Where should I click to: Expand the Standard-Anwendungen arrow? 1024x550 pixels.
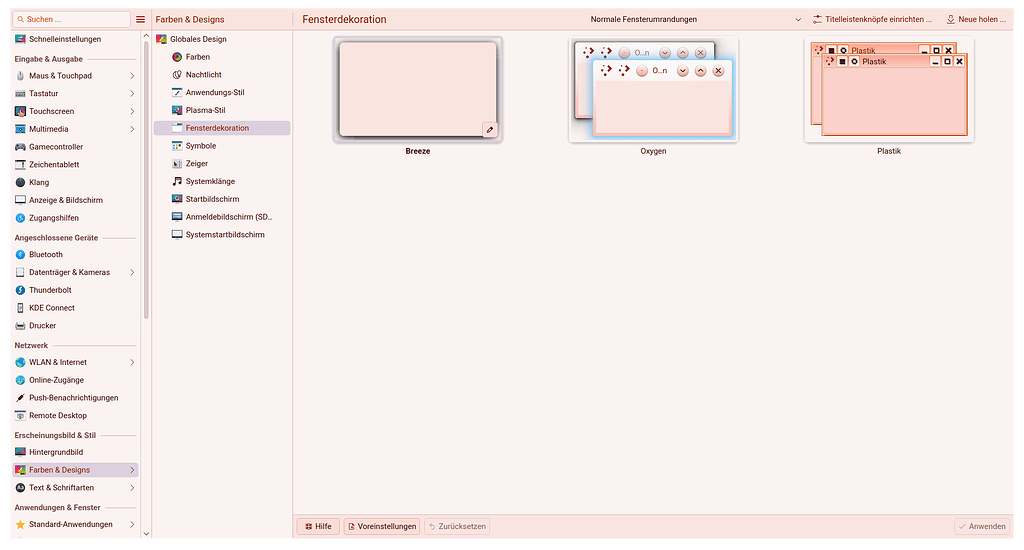(132, 524)
